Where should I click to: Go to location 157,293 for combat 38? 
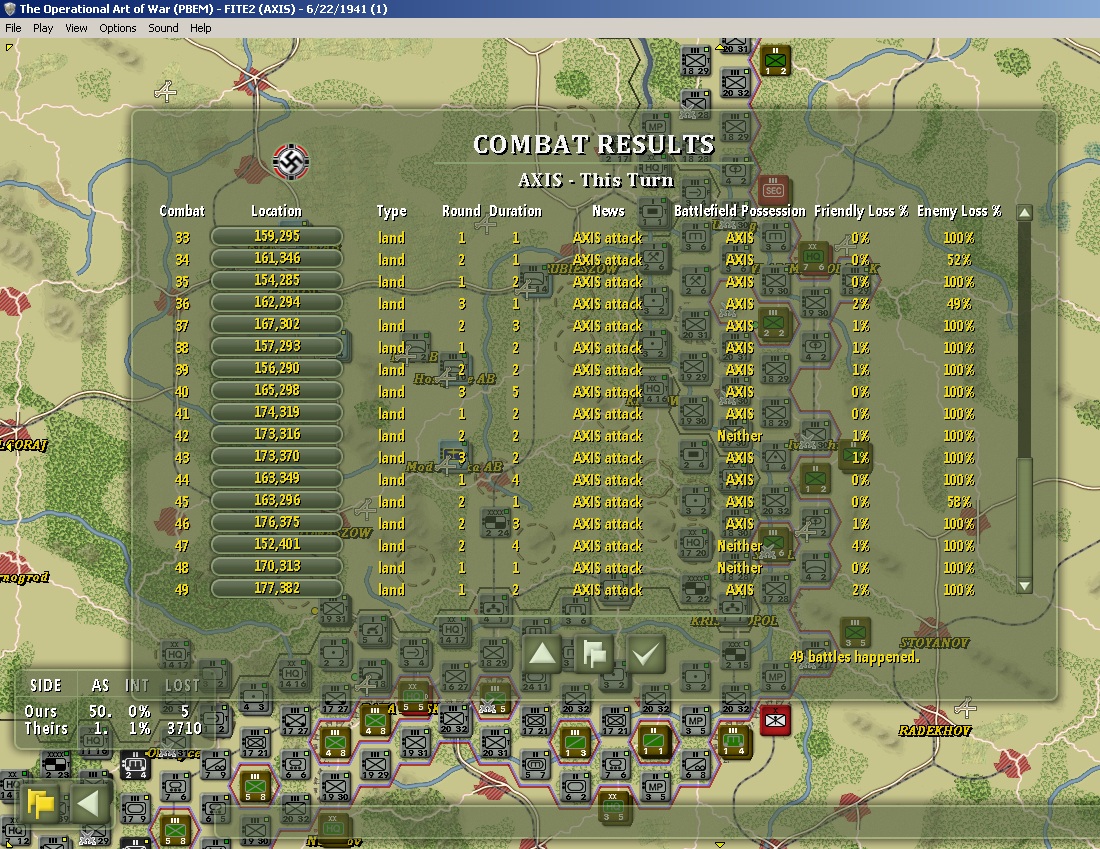click(x=277, y=347)
